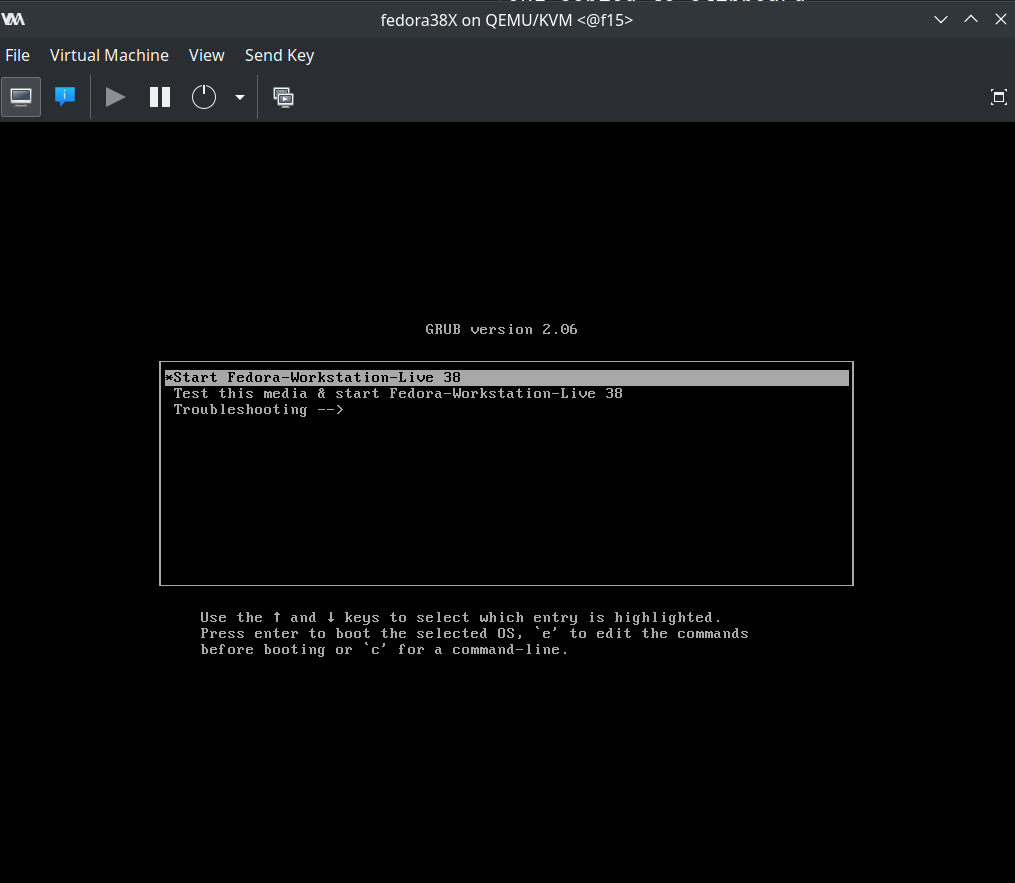Select Test this media & start Fedora entry
Screen dimensions: 1015x883
[507, 394]
